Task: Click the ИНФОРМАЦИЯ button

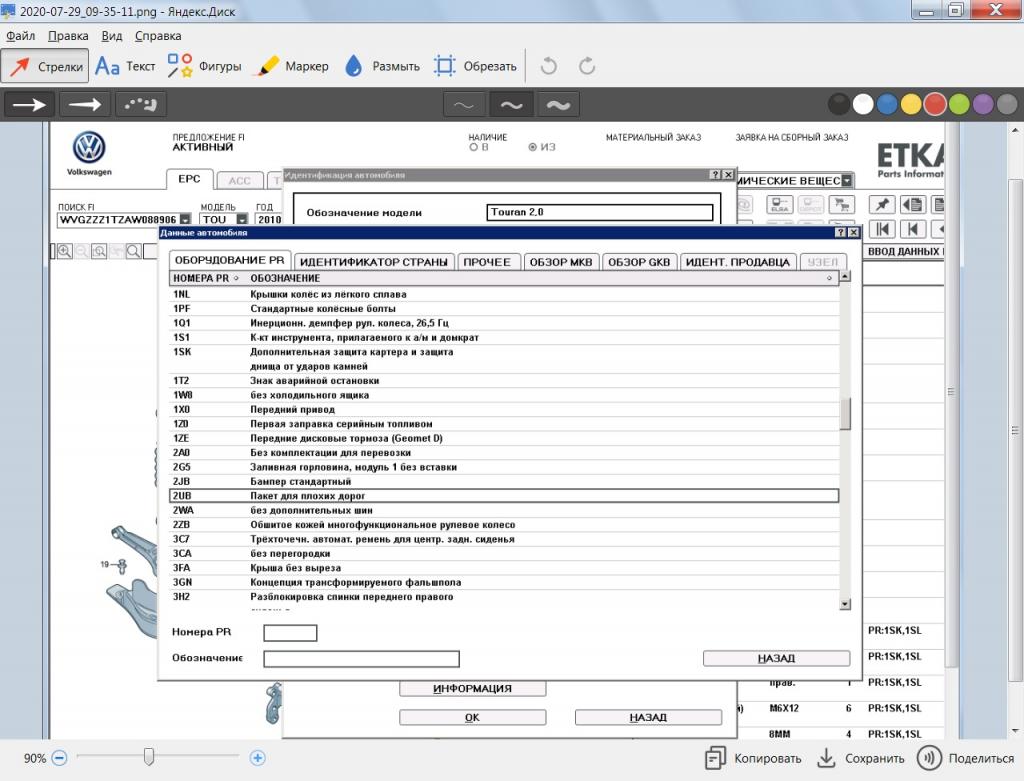Action: pos(472,688)
